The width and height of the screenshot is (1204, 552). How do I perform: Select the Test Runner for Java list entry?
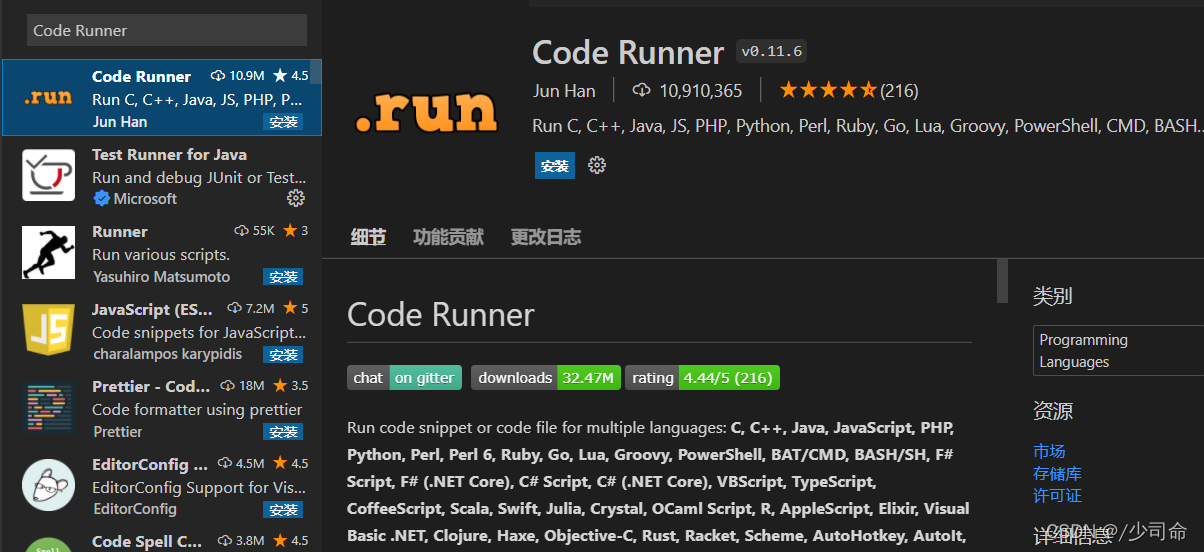[161, 175]
